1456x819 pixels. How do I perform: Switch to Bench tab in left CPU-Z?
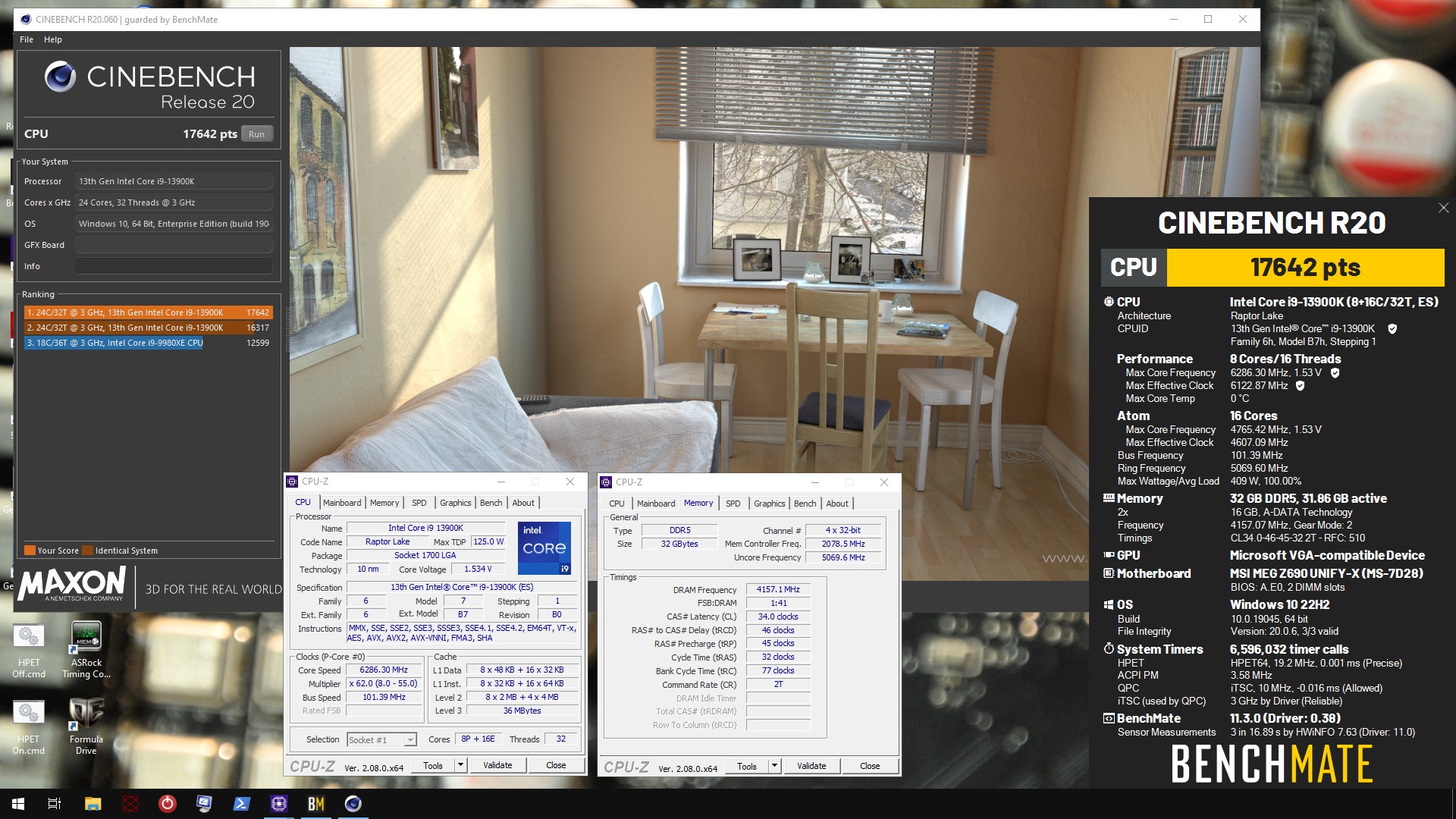coord(491,503)
